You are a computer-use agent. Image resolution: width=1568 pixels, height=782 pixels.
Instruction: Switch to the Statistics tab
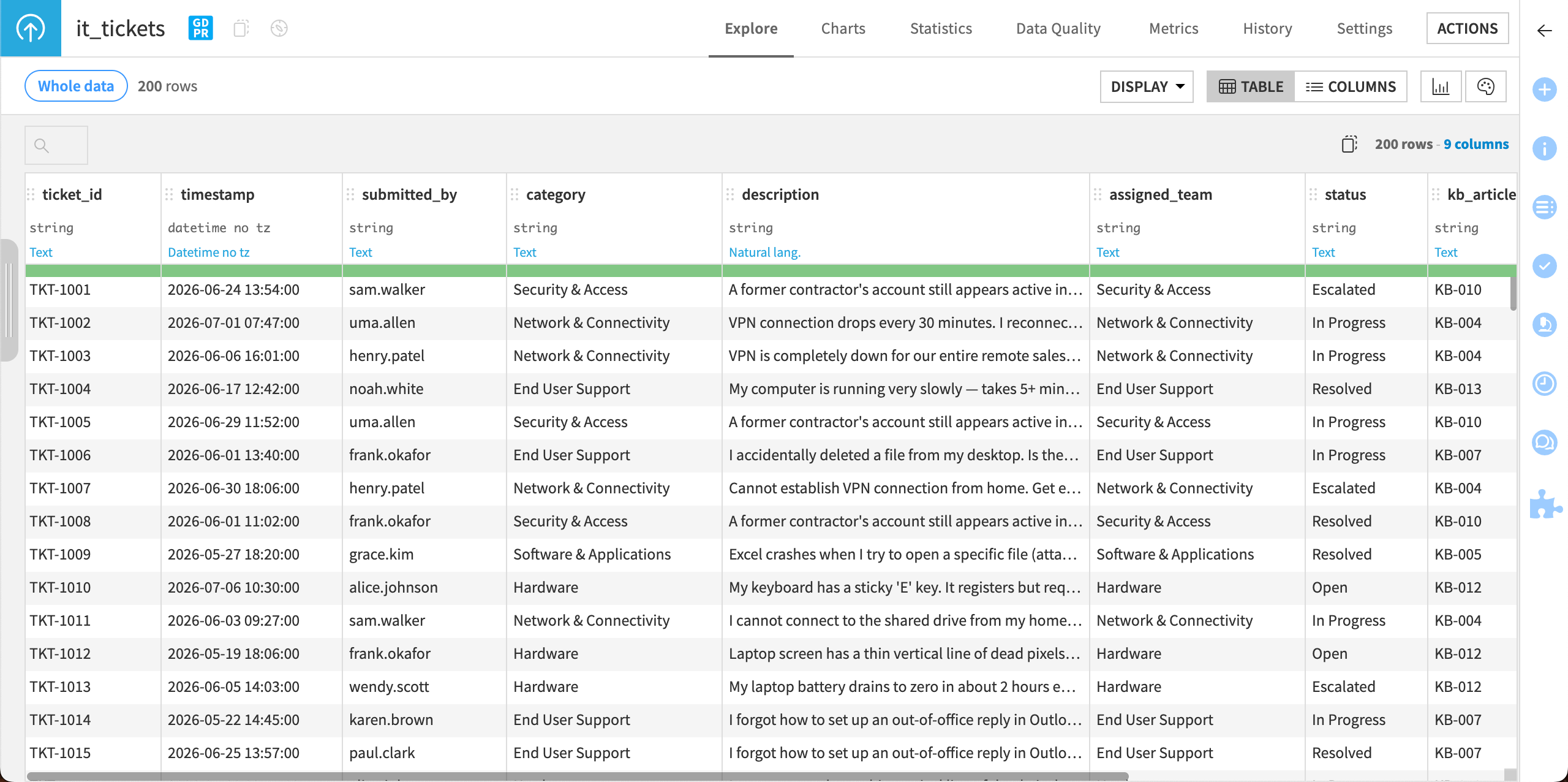[x=941, y=28]
